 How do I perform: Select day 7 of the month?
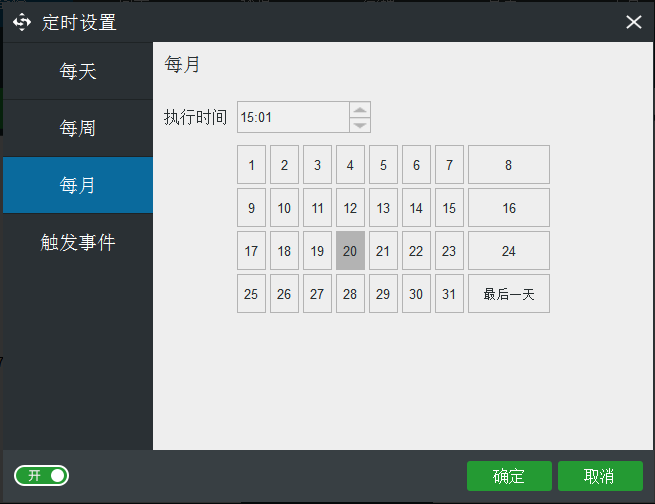[x=449, y=165]
